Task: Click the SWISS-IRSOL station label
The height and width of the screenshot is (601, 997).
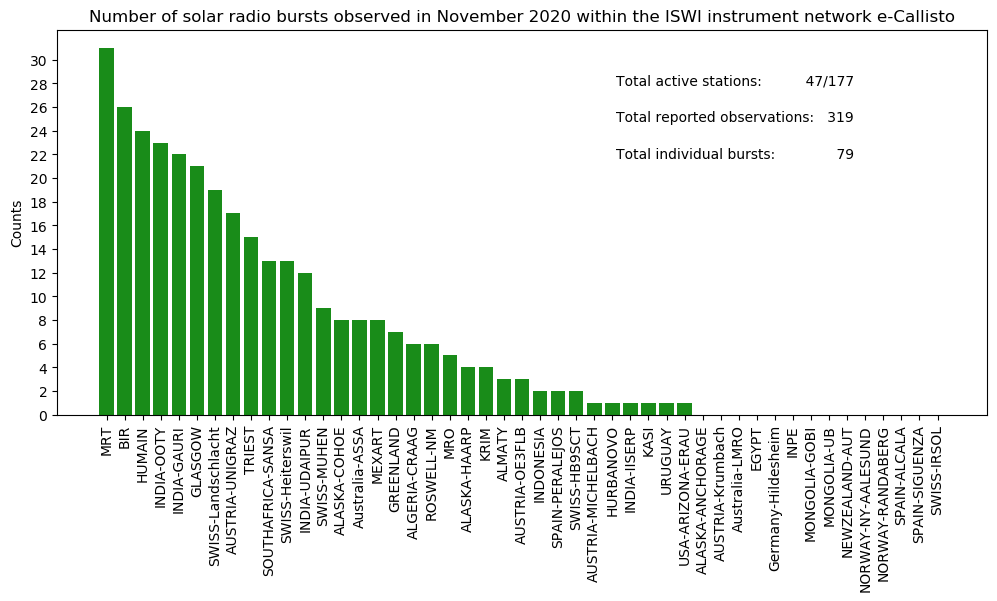Action: pyautogui.click(x=936, y=471)
